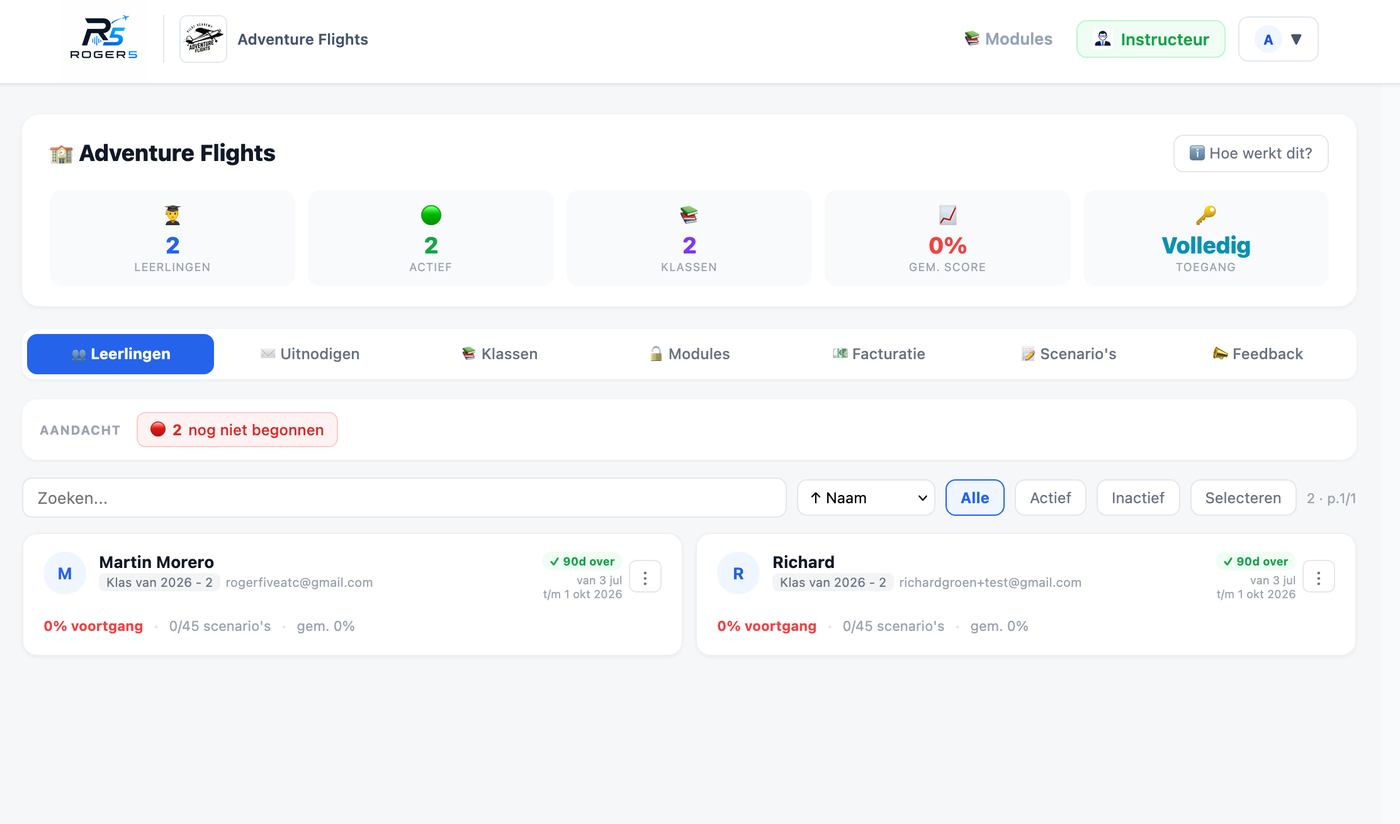1400x824 pixels.
Task: Click the '0/45 scenario's' text for Richard
Action: click(893, 626)
